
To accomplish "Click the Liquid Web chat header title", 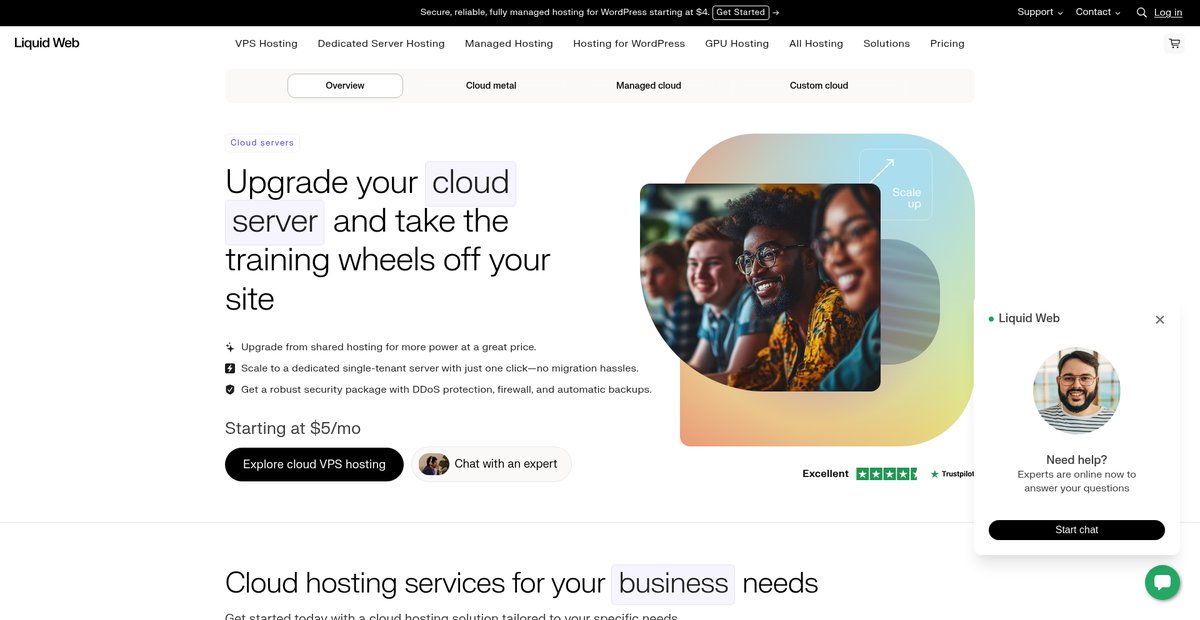I will pyautogui.click(x=1029, y=318).
